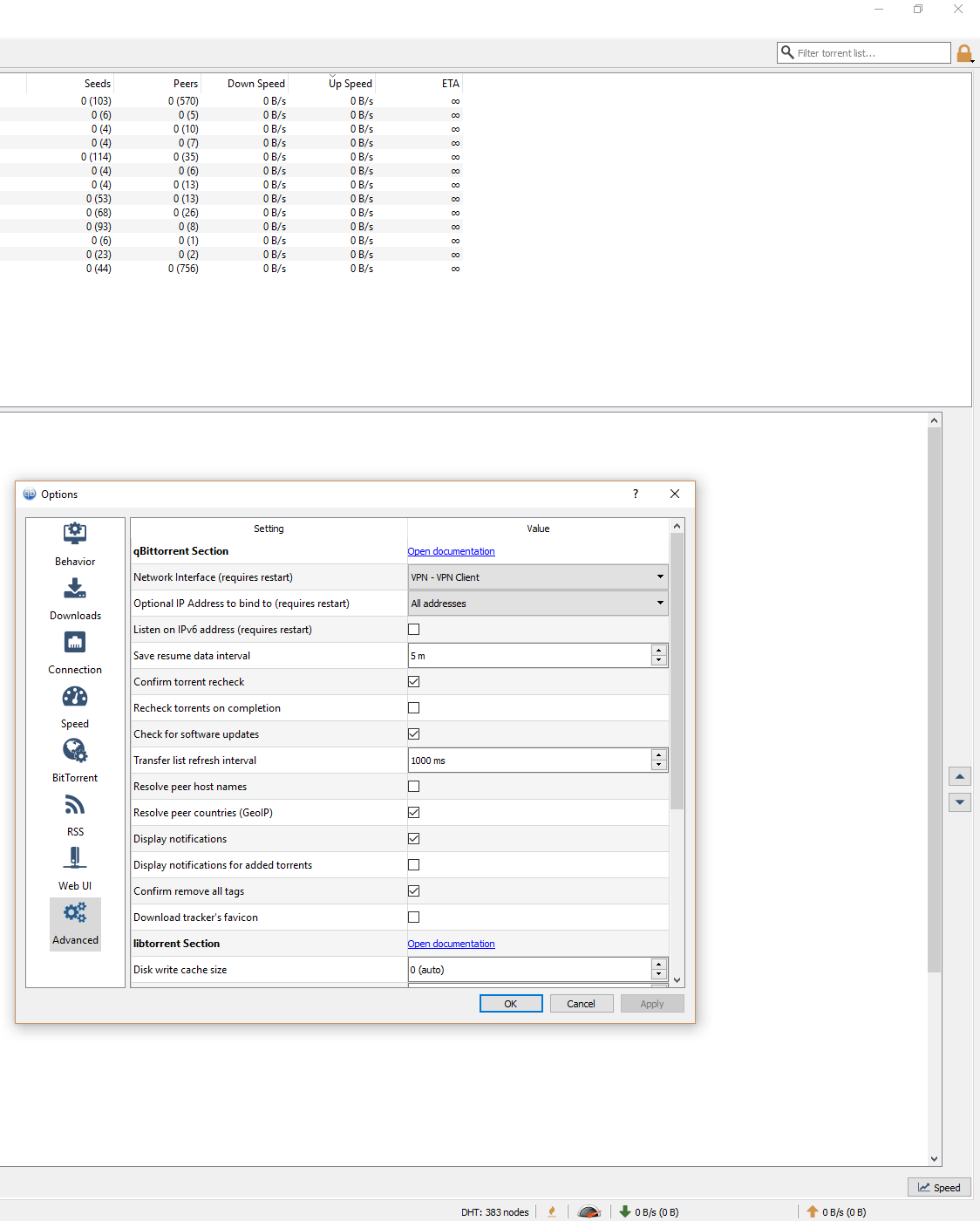The height and width of the screenshot is (1221, 980).
Task: Uncheck Confirm torrent recheck
Action: tap(414, 682)
